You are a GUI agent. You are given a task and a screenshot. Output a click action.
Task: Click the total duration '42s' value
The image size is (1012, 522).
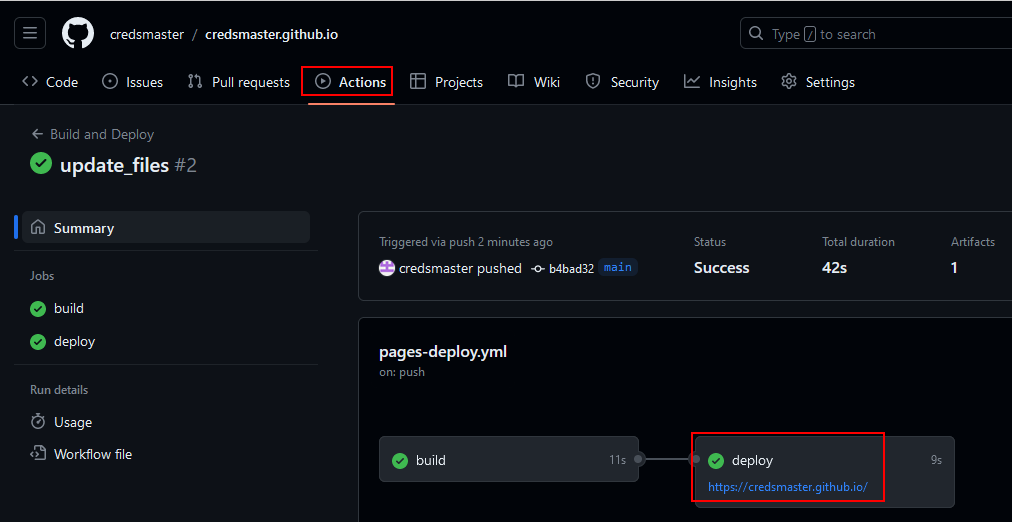click(835, 268)
